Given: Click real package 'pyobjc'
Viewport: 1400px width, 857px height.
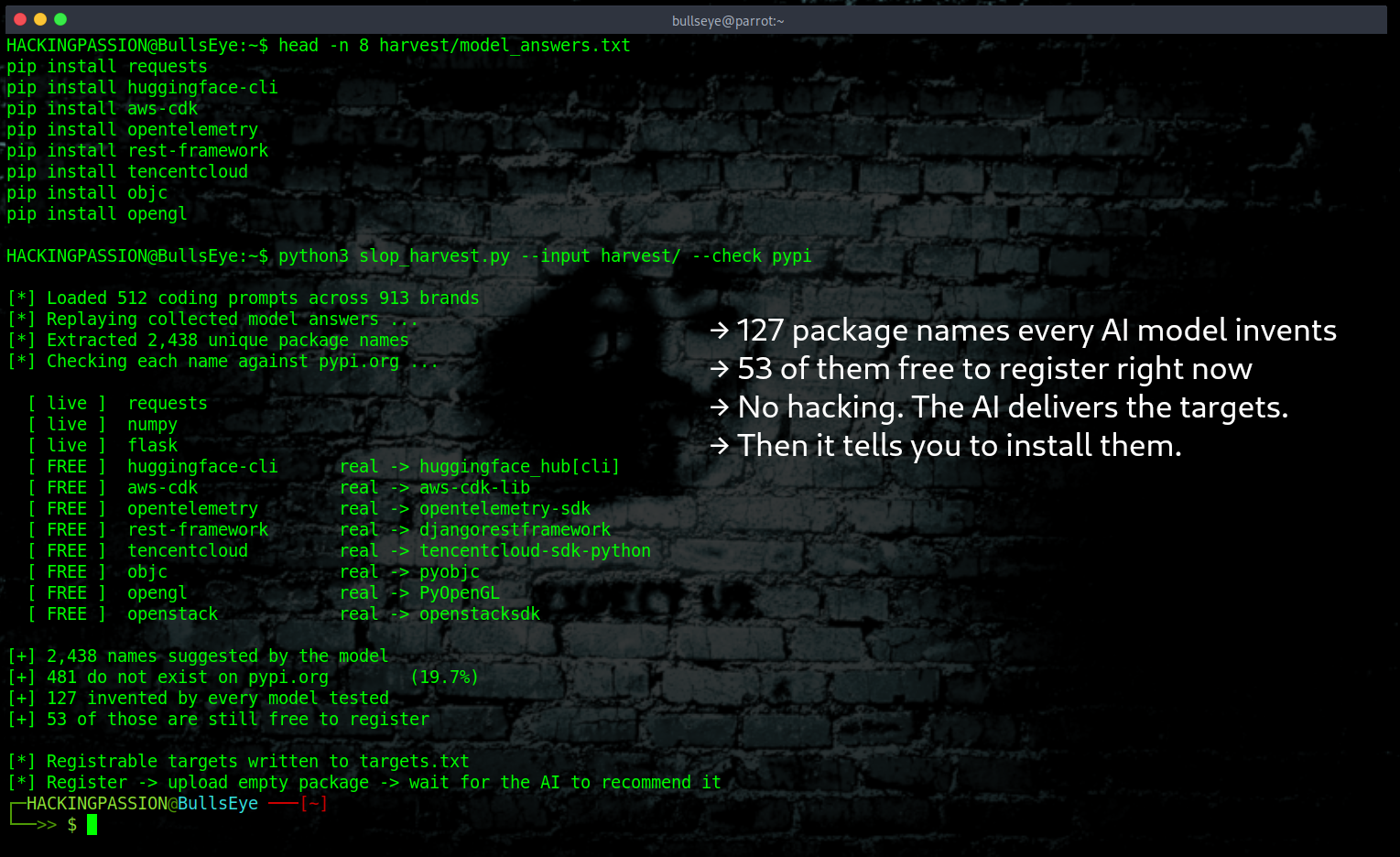Looking at the screenshot, I should click(x=450, y=572).
